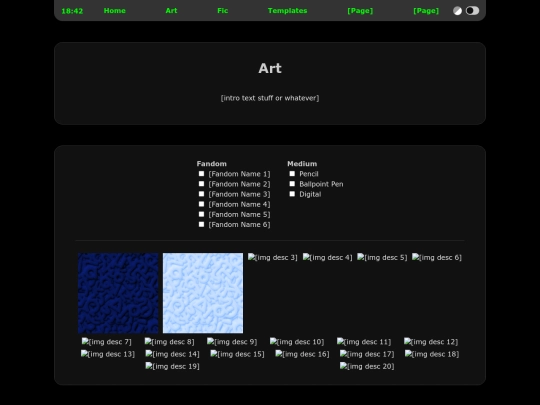Check the Pencil medium checkbox
The image size is (540, 405).
pyautogui.click(x=292, y=174)
